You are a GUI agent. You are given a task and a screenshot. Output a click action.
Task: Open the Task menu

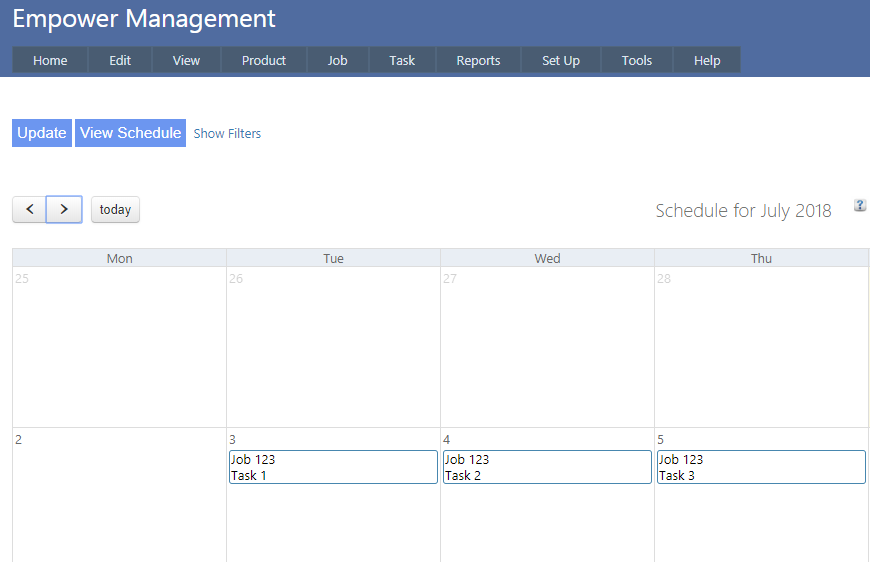(402, 60)
